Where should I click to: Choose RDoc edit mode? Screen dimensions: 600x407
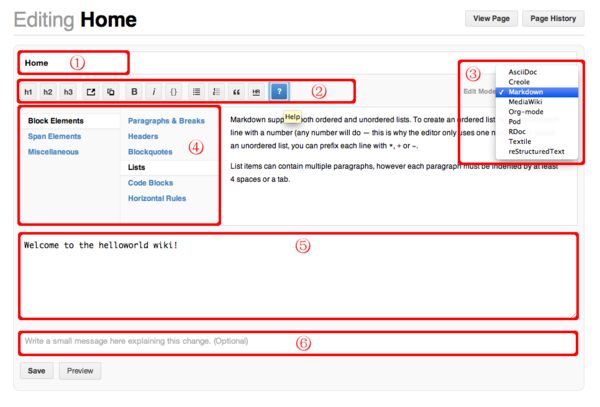tap(536, 132)
